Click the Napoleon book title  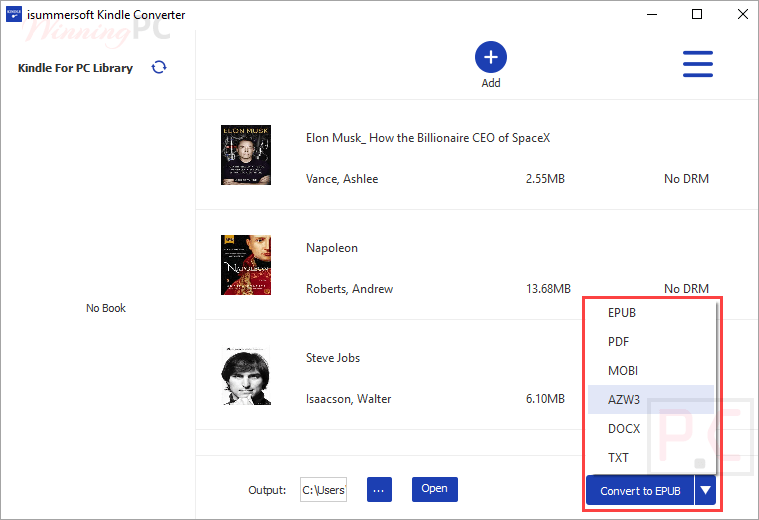pos(332,248)
